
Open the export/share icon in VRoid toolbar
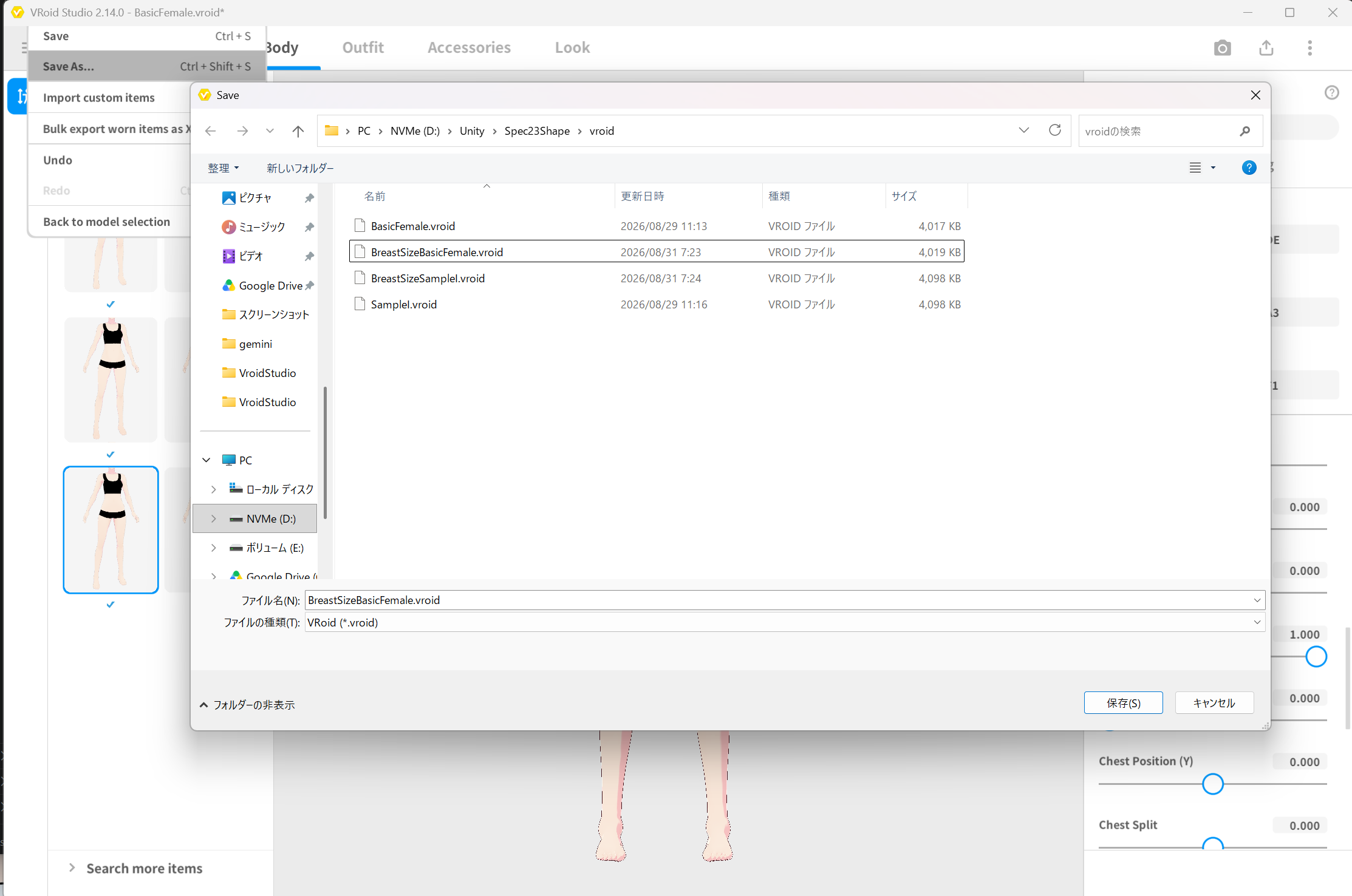coord(1266,48)
